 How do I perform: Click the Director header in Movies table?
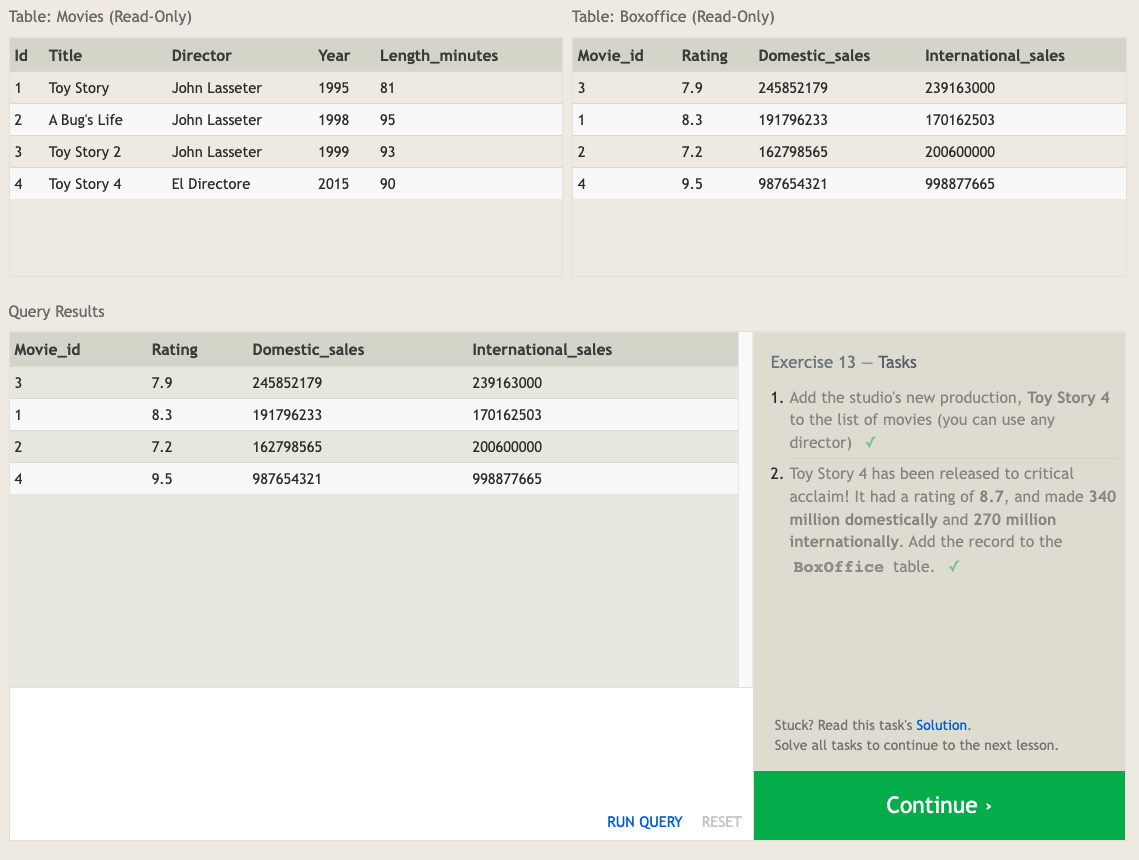click(x=201, y=55)
